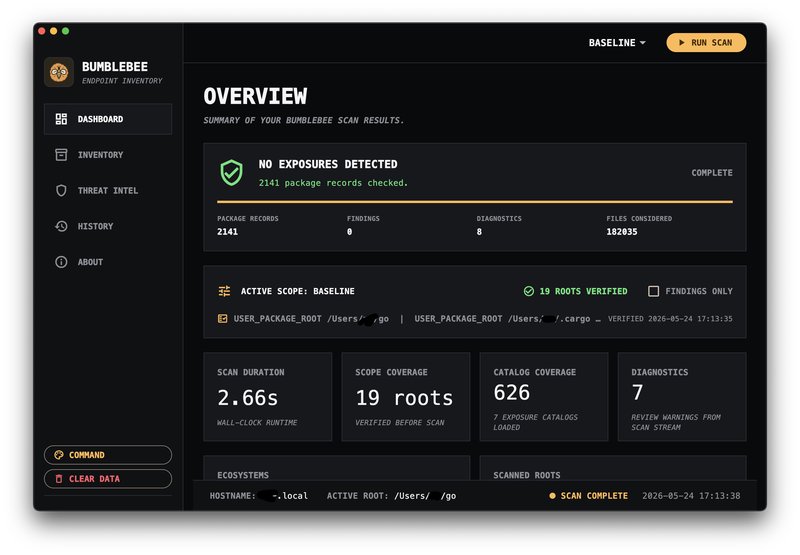Screen dimensions: 800x555
Task: Click the Command palette icon
Action: point(59,455)
